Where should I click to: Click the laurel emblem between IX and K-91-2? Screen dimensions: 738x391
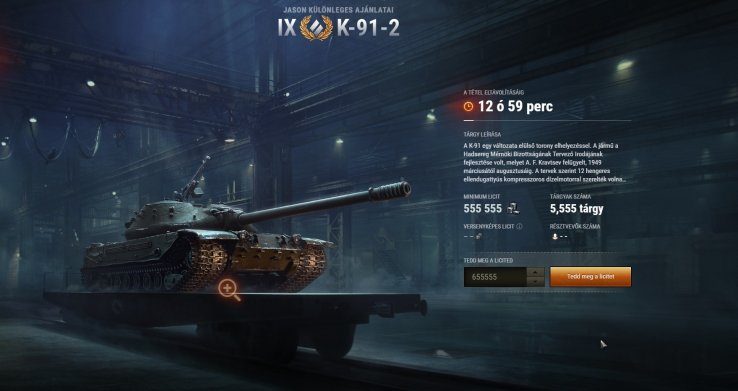pos(316,28)
